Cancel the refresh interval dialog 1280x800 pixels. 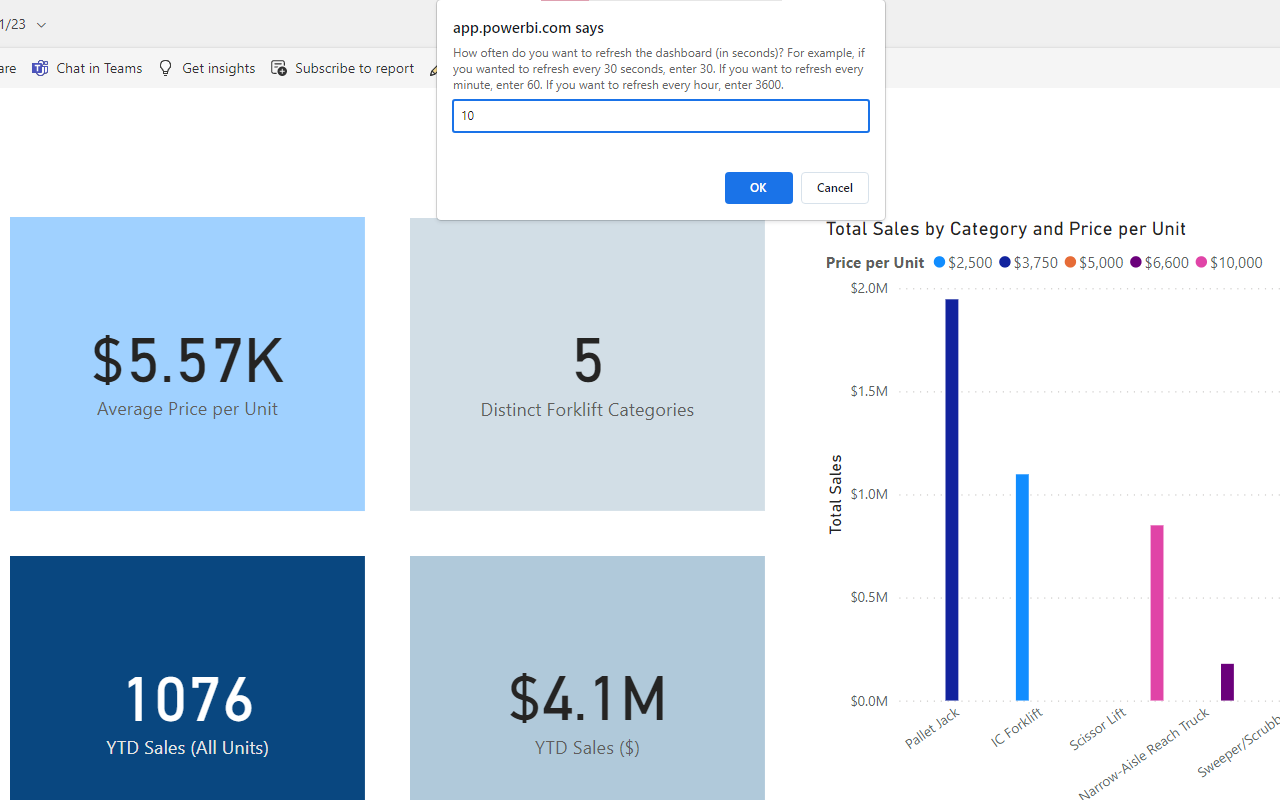(834, 188)
